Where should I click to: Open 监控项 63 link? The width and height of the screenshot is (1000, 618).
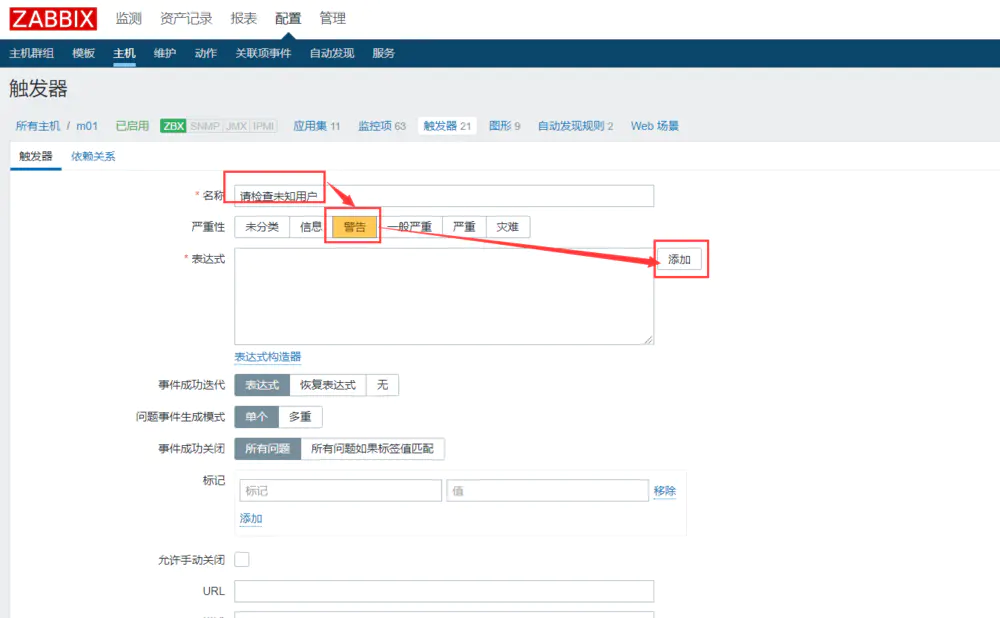[x=382, y=126]
